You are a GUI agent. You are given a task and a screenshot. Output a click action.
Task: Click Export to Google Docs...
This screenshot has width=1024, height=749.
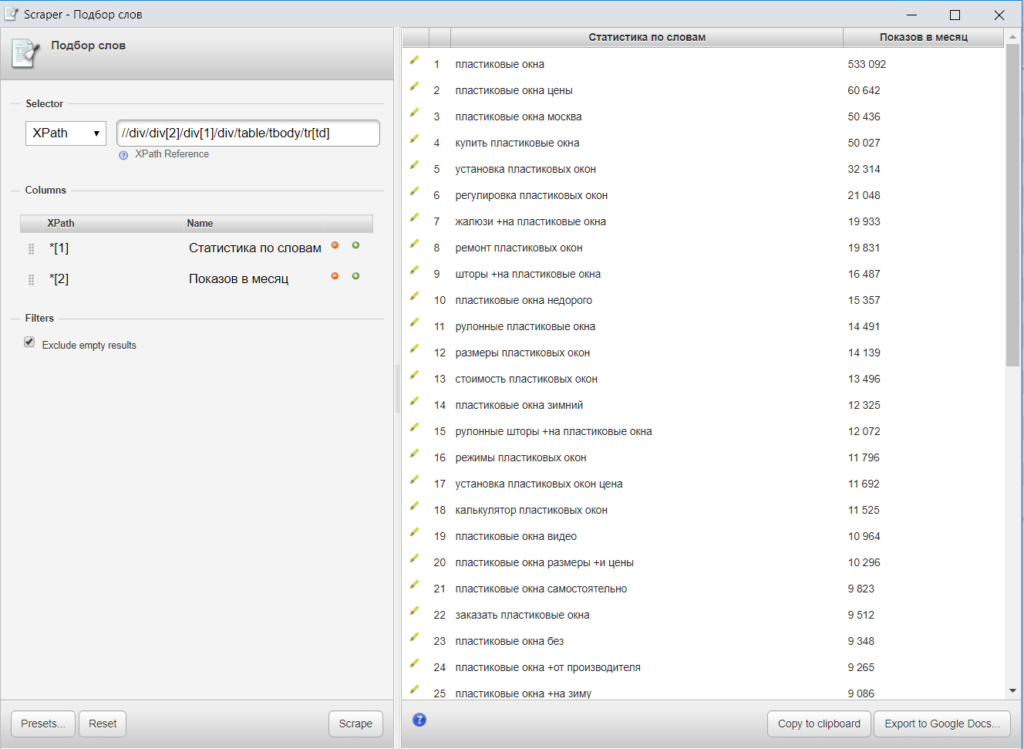(942, 724)
